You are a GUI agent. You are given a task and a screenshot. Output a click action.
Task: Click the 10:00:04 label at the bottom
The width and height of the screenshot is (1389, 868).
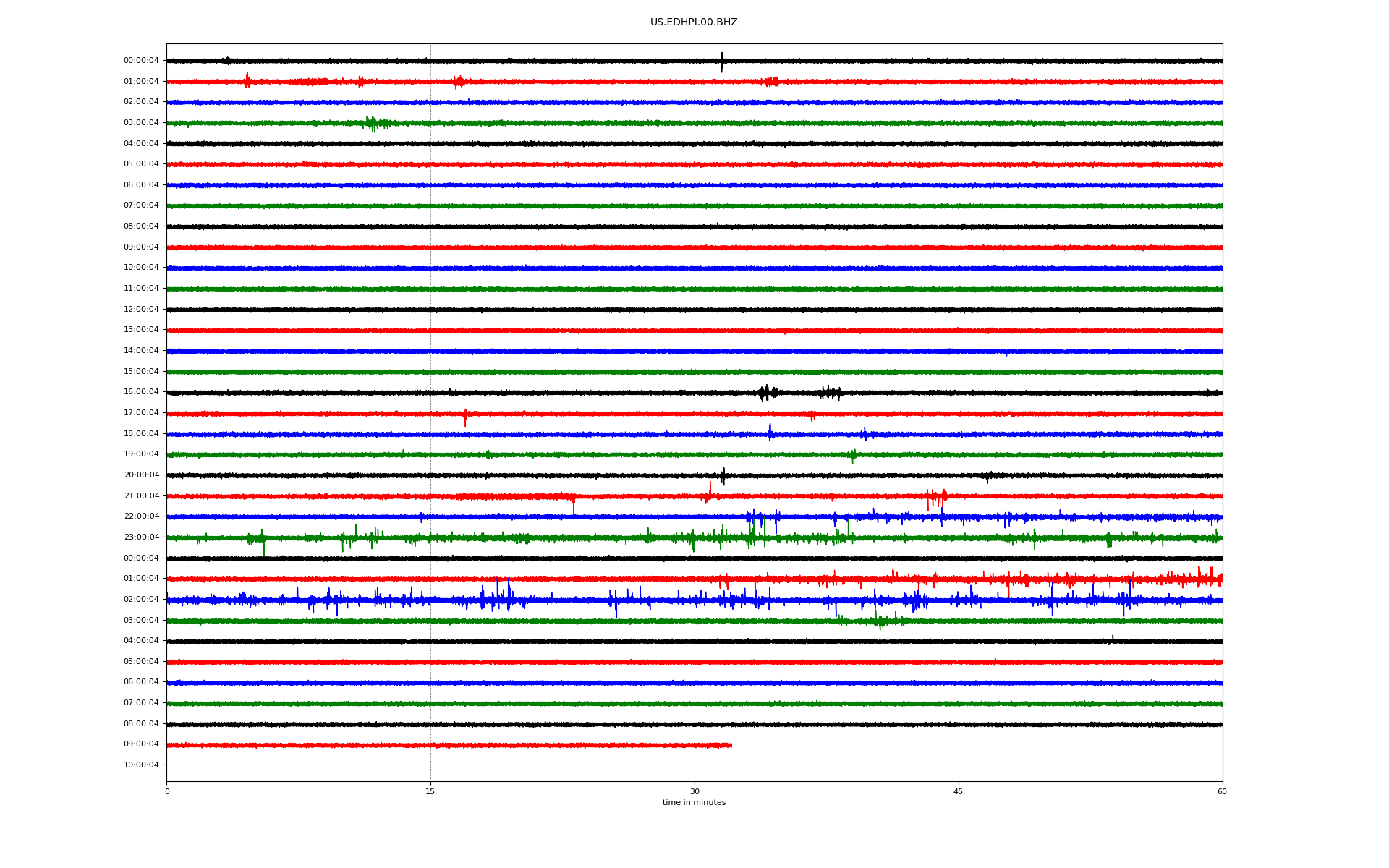[x=141, y=765]
